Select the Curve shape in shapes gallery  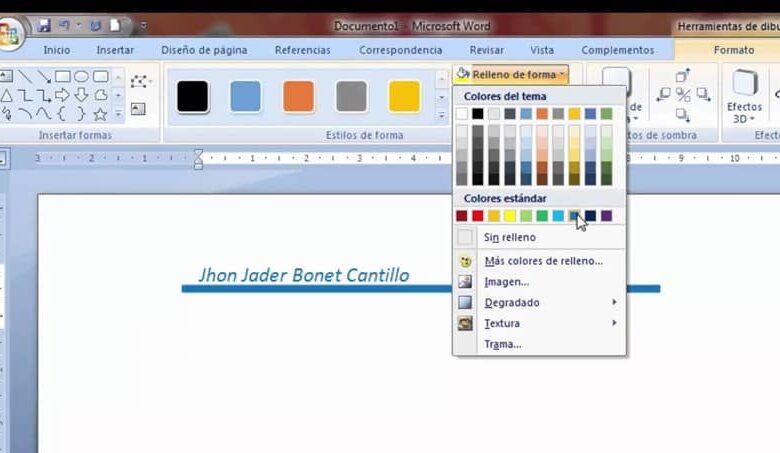44,114
